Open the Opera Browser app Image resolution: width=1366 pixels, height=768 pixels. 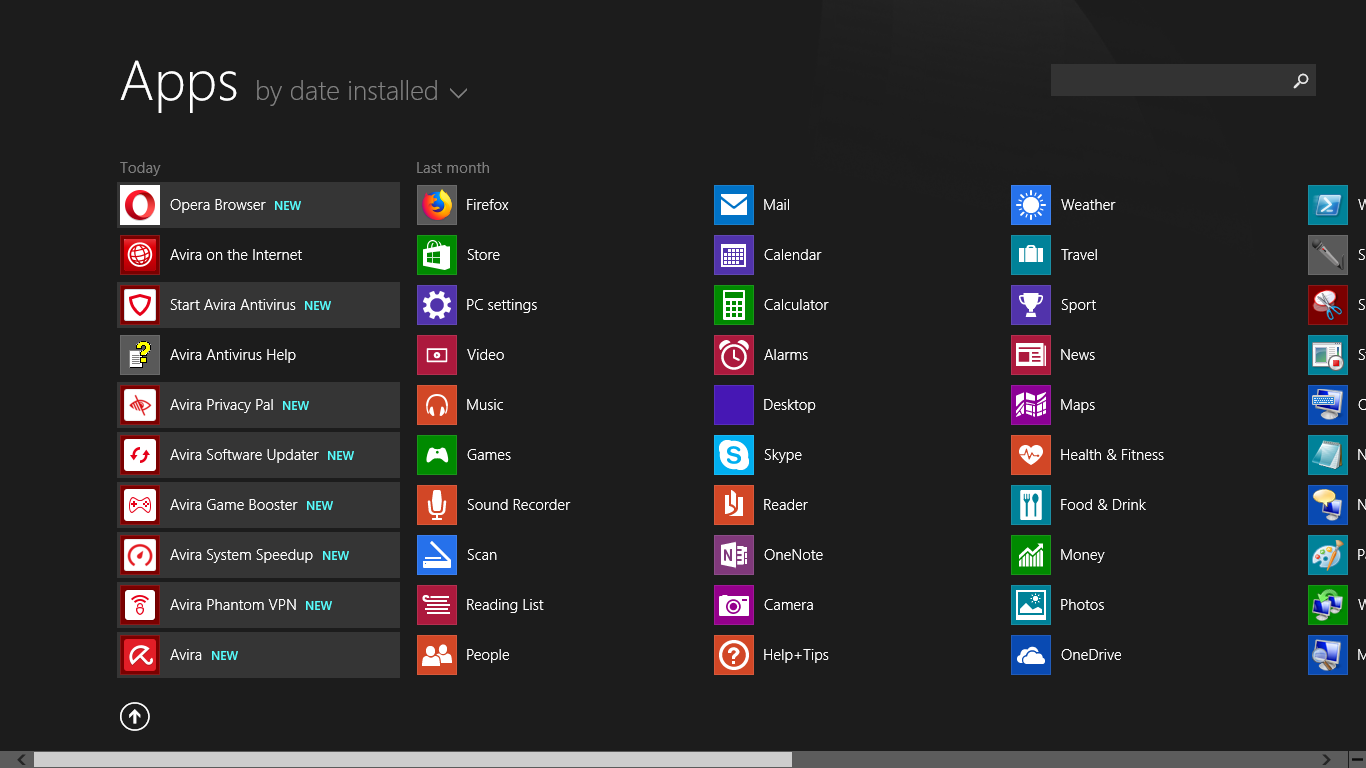(x=259, y=205)
